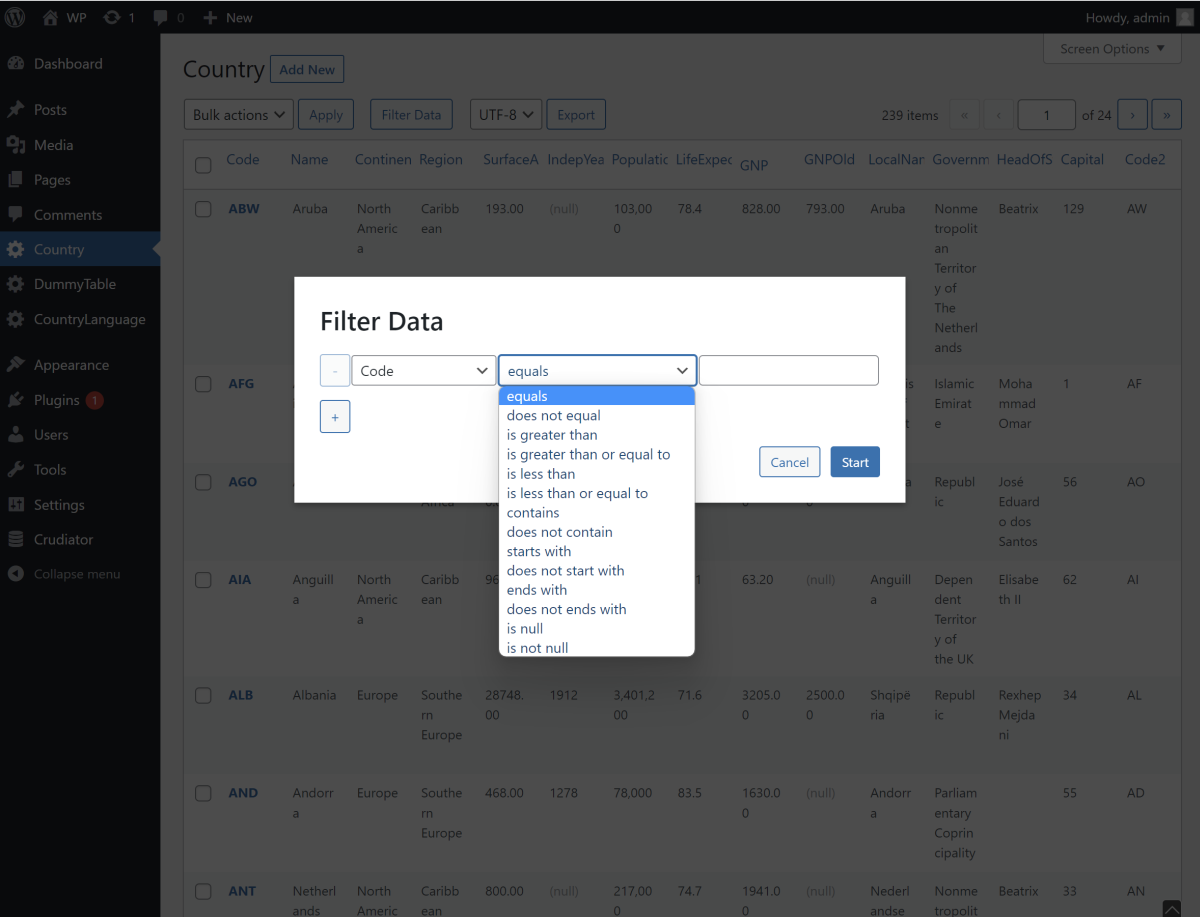Viewport: 1200px width, 917px height.
Task: Click the plus add-filter button
Action: coord(335,416)
